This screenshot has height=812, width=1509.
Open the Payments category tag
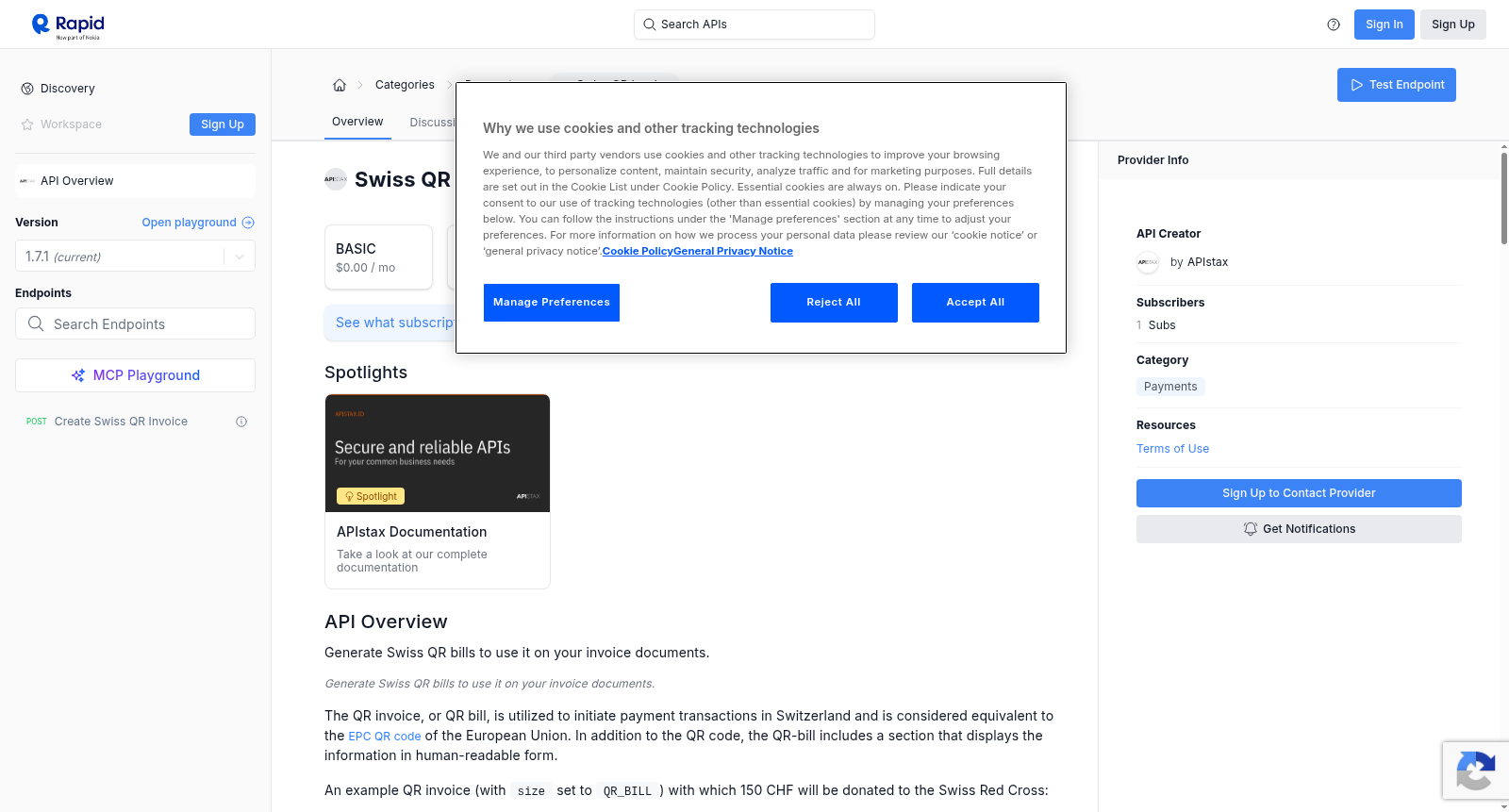(x=1170, y=387)
